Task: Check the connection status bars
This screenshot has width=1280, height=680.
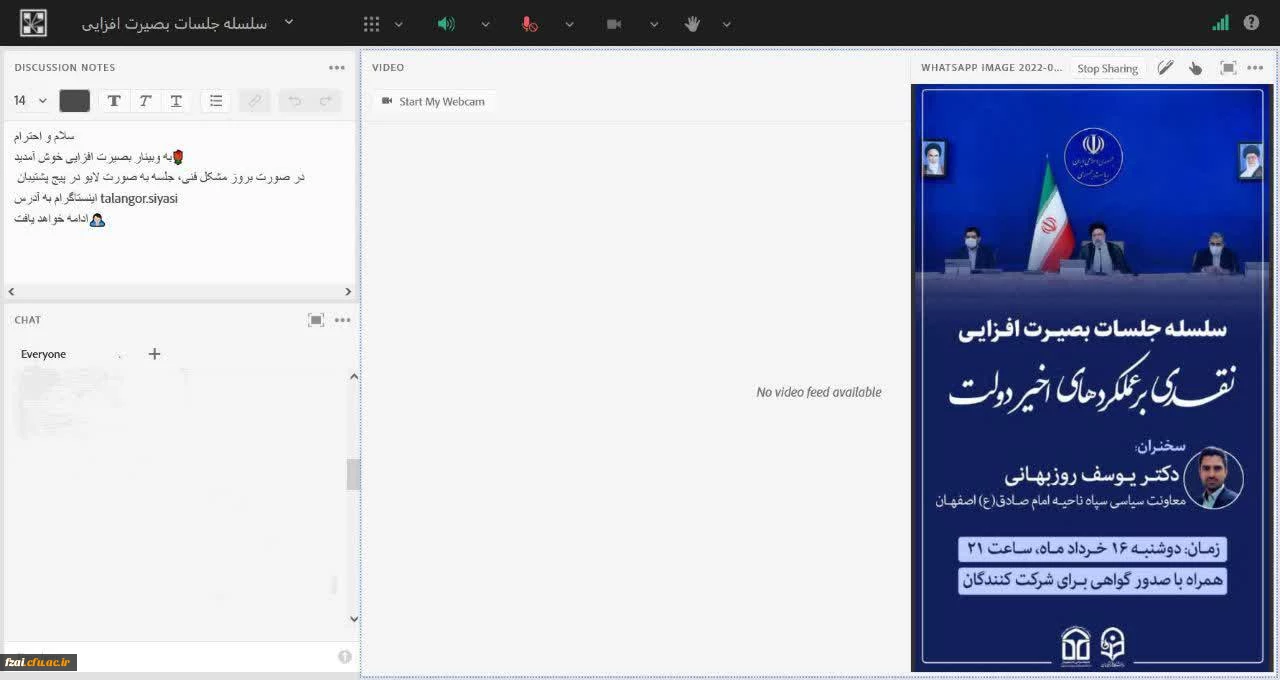Action: [1220, 22]
